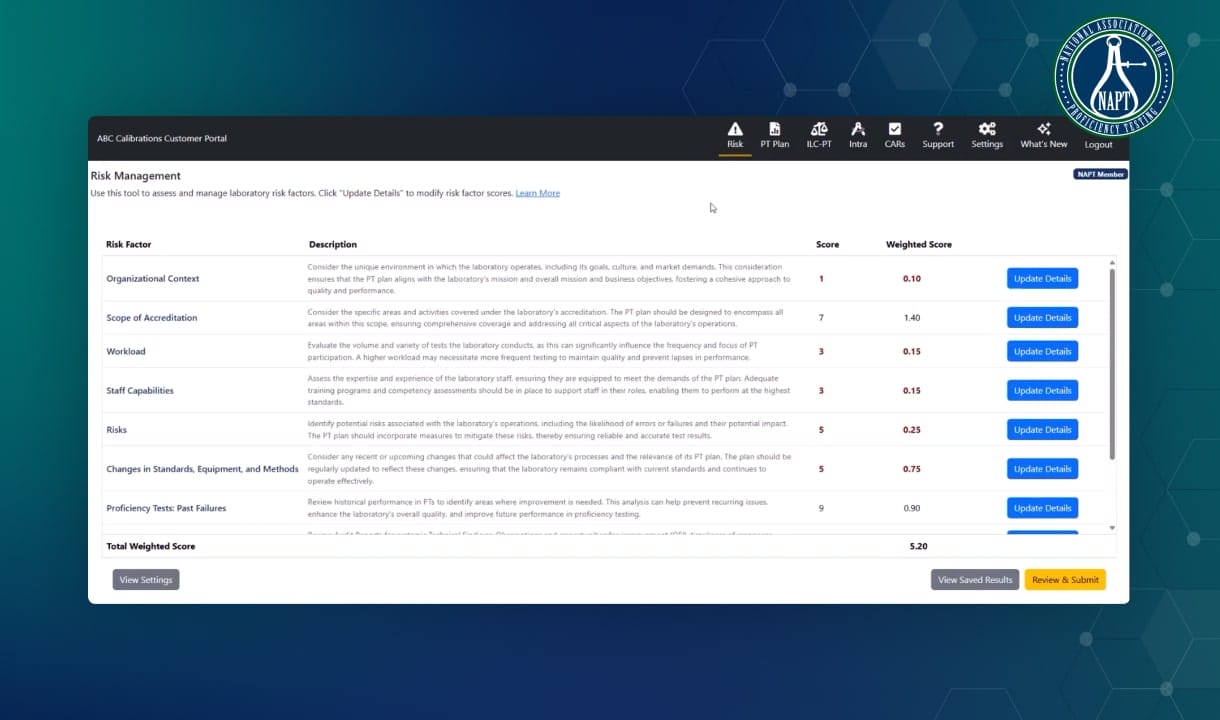Click the risk table vertical scrollbar thumb
Viewport: 1220px width, 720px height.
pyautogui.click(x=1112, y=364)
